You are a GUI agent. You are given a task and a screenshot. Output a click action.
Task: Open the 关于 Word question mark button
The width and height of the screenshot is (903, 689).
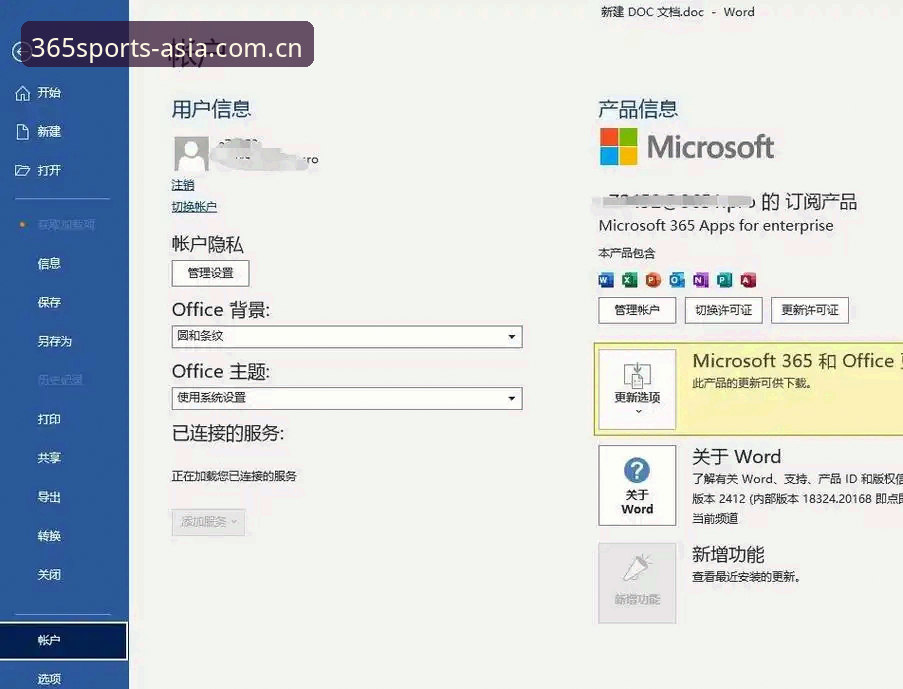point(637,485)
